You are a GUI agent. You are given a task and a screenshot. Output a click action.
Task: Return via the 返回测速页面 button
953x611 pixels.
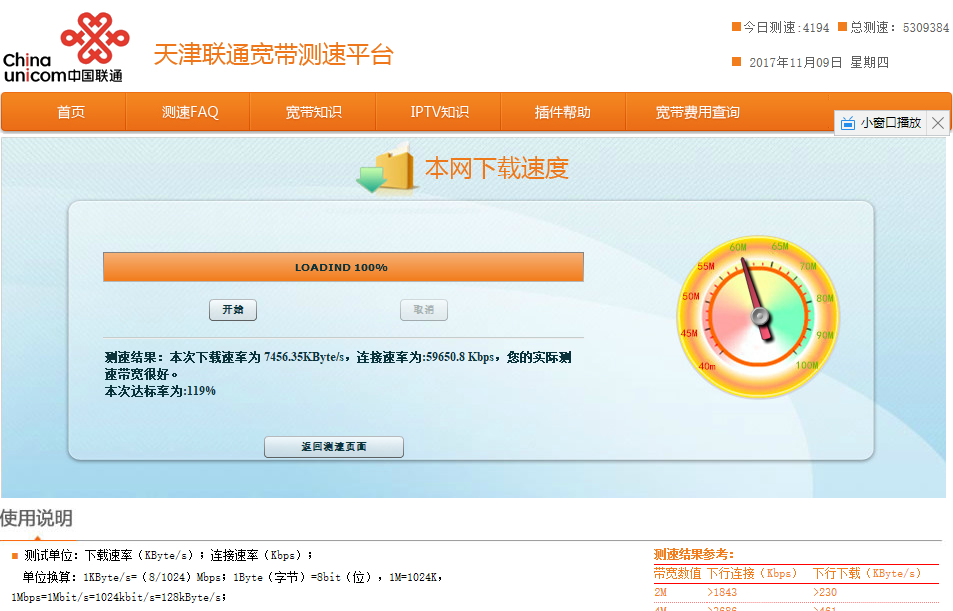coord(334,446)
